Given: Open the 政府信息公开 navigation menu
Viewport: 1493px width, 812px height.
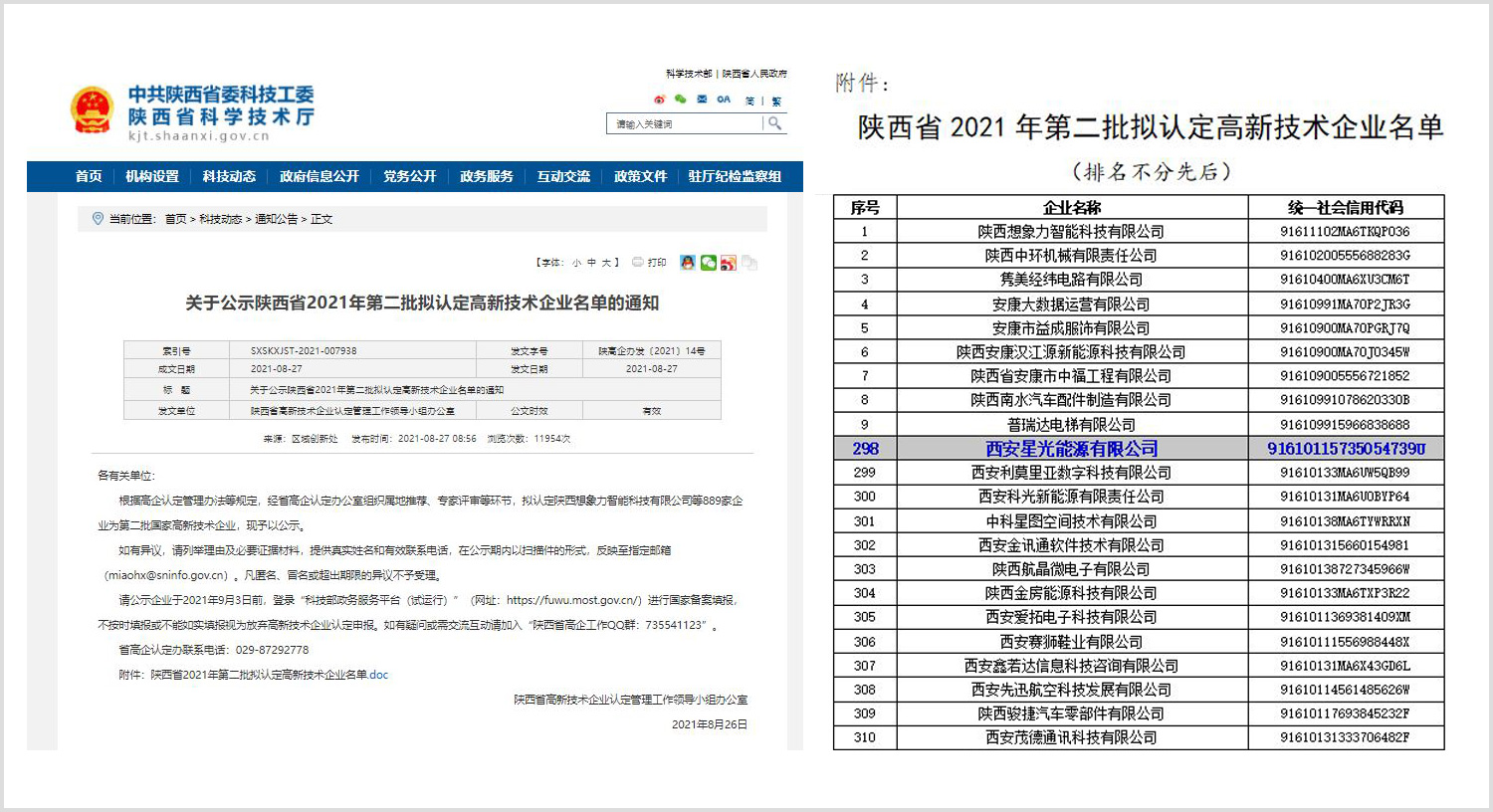Looking at the screenshot, I should coord(320,176).
